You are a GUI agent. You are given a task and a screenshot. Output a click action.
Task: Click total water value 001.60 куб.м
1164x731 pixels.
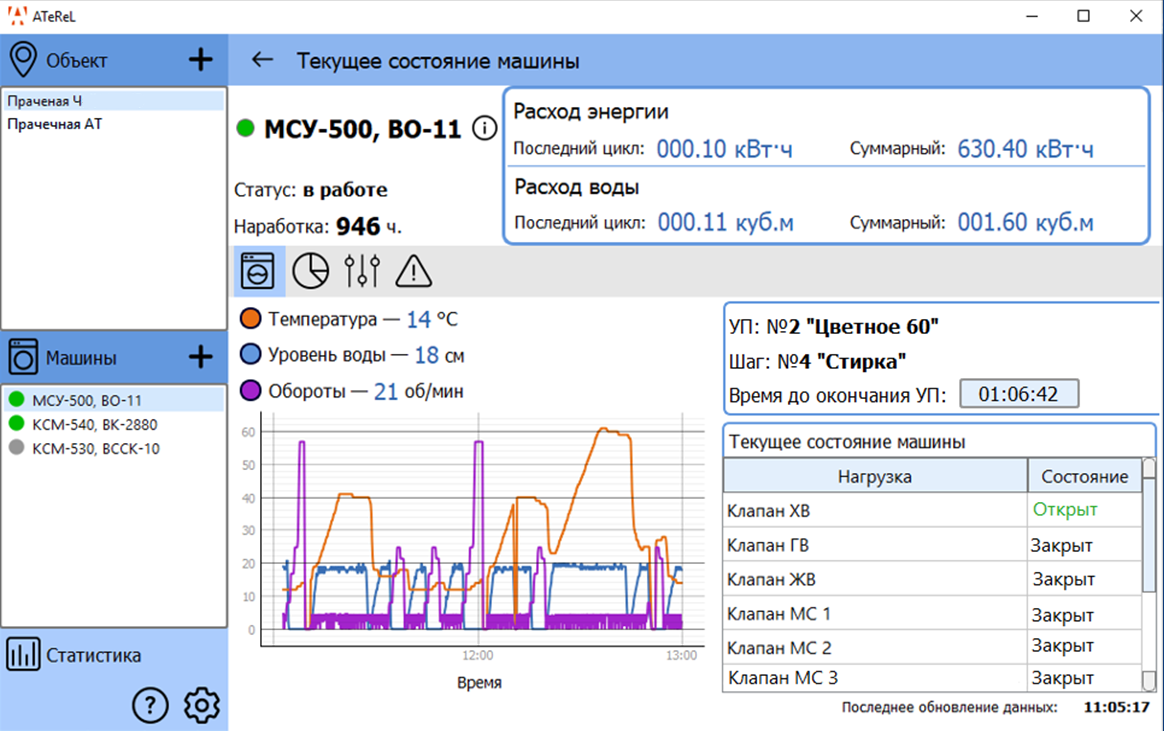click(x=1025, y=222)
